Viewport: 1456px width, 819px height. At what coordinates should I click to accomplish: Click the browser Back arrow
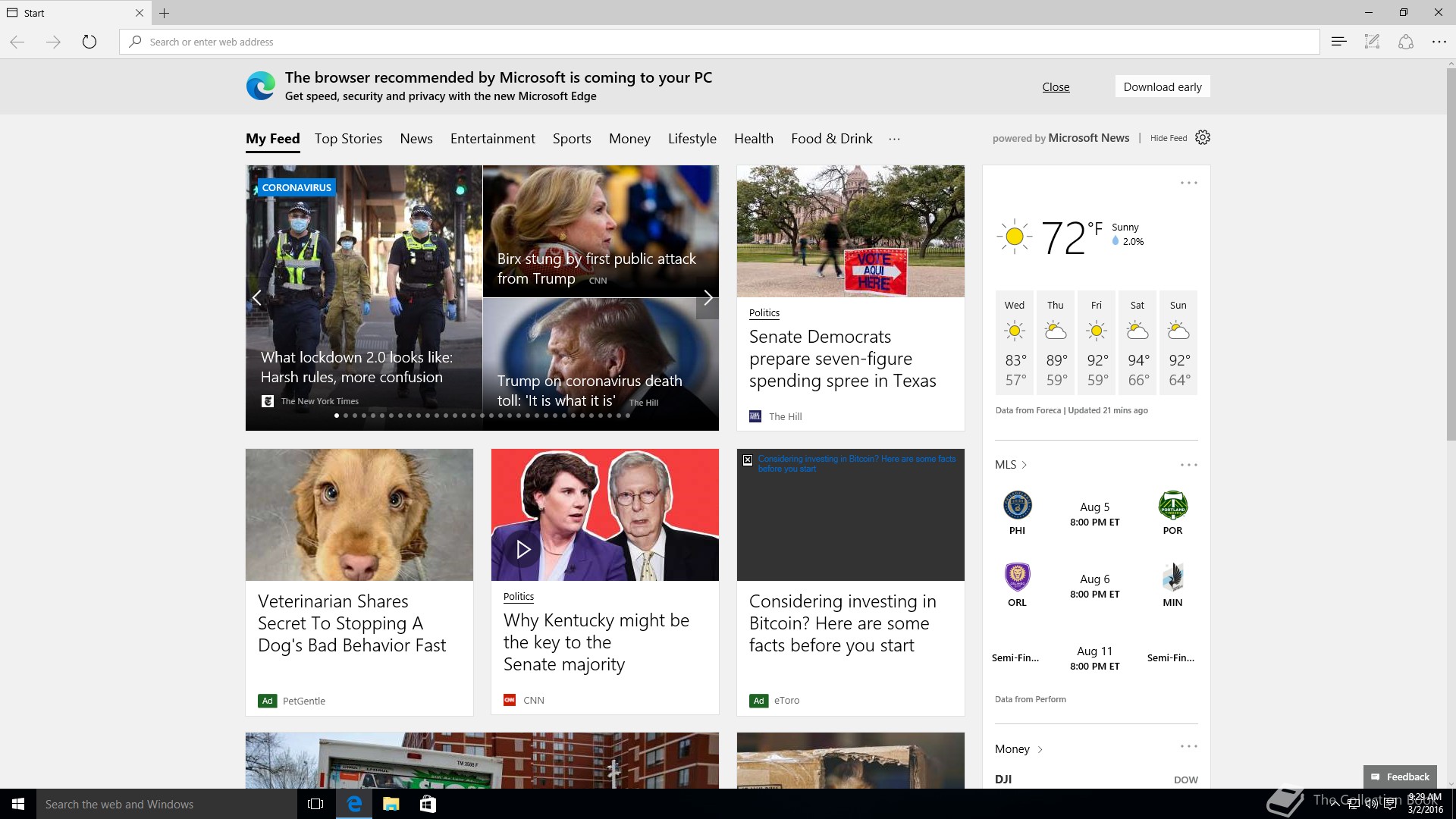point(17,42)
